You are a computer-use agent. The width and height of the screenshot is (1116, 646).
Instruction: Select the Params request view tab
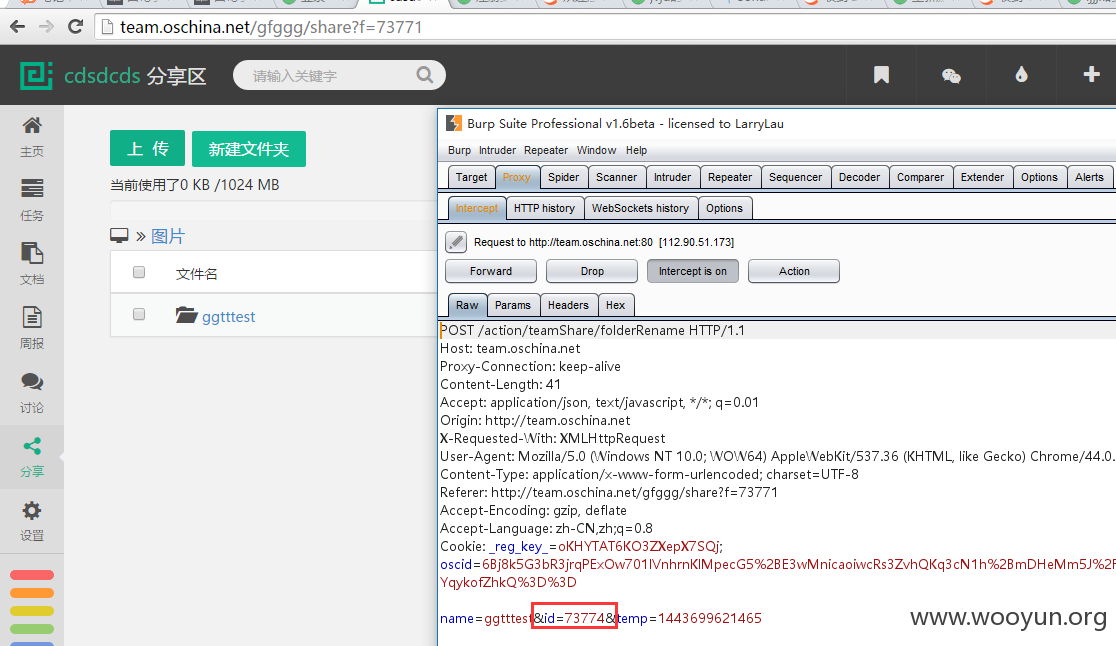[x=512, y=305]
